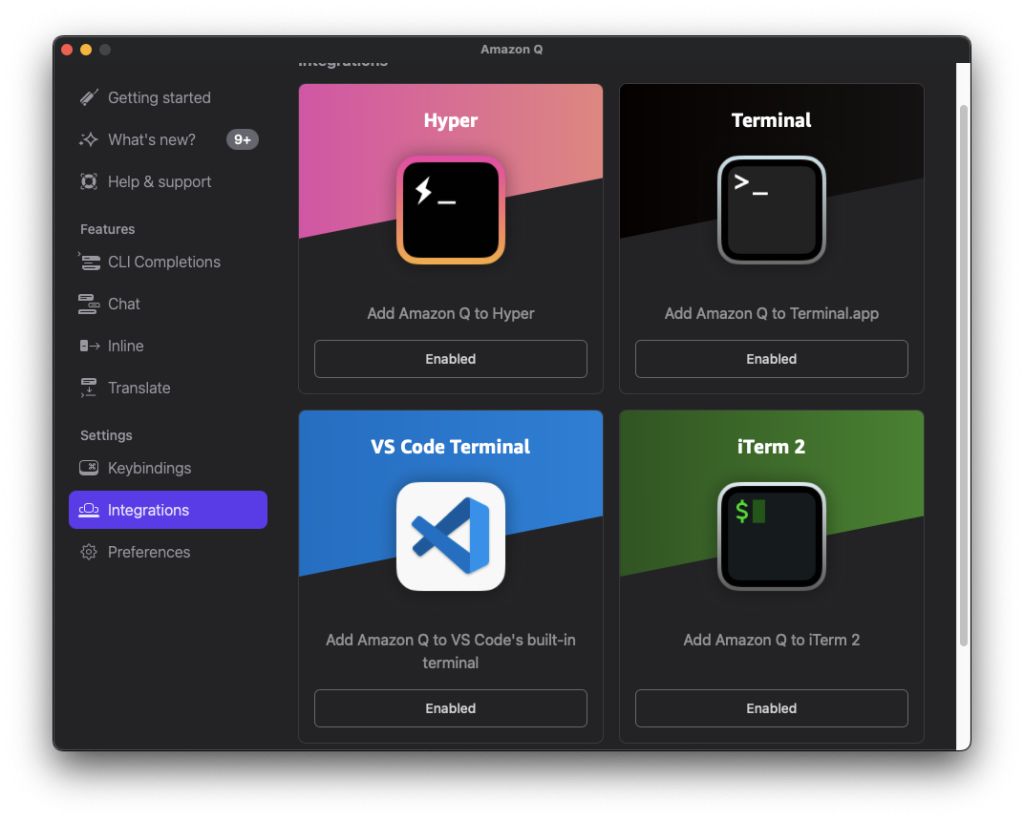This screenshot has width=1024, height=821.
Task: Click the 9+ notification badge
Action: pyautogui.click(x=242, y=140)
